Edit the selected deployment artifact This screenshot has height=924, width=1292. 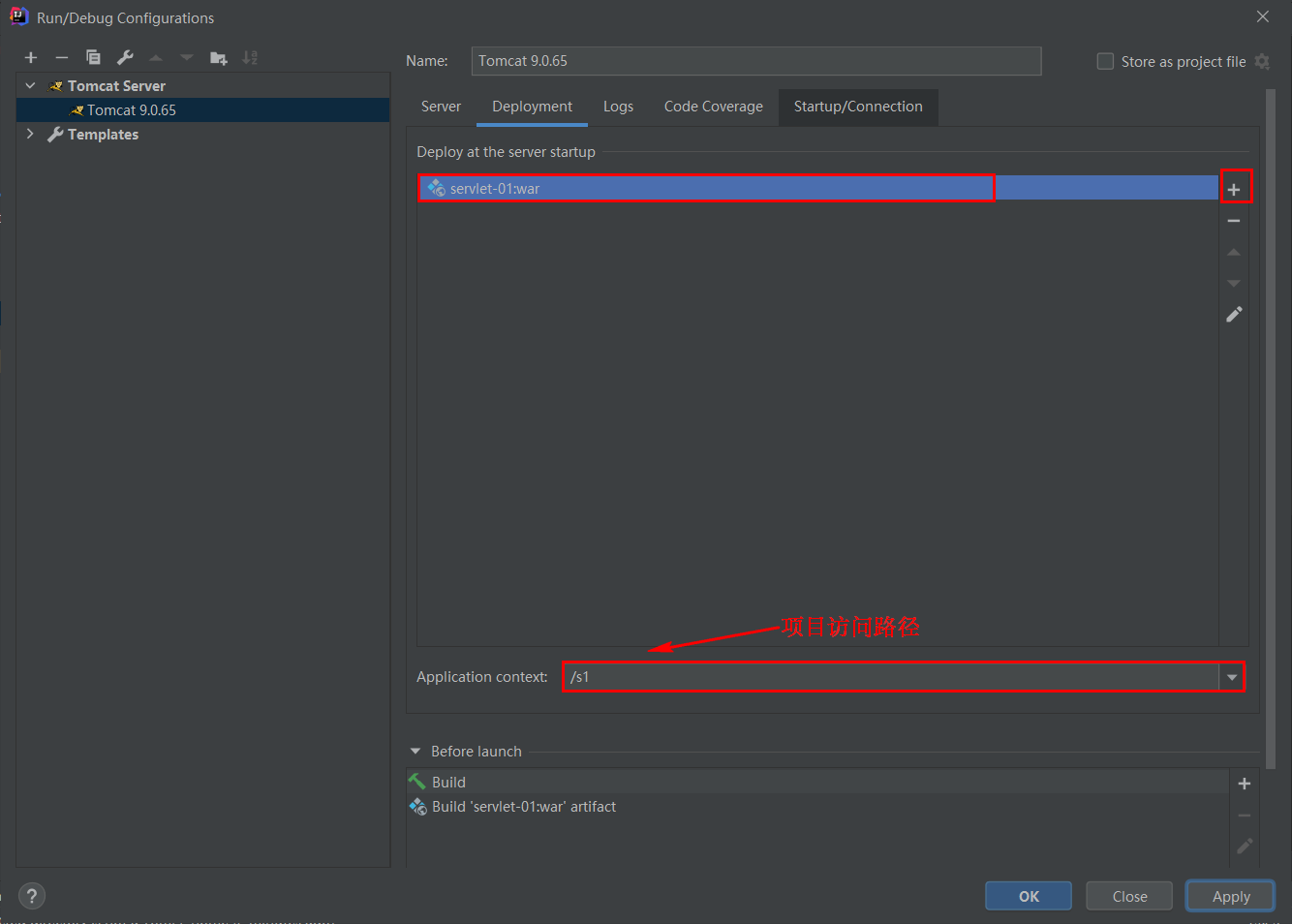coord(1234,315)
